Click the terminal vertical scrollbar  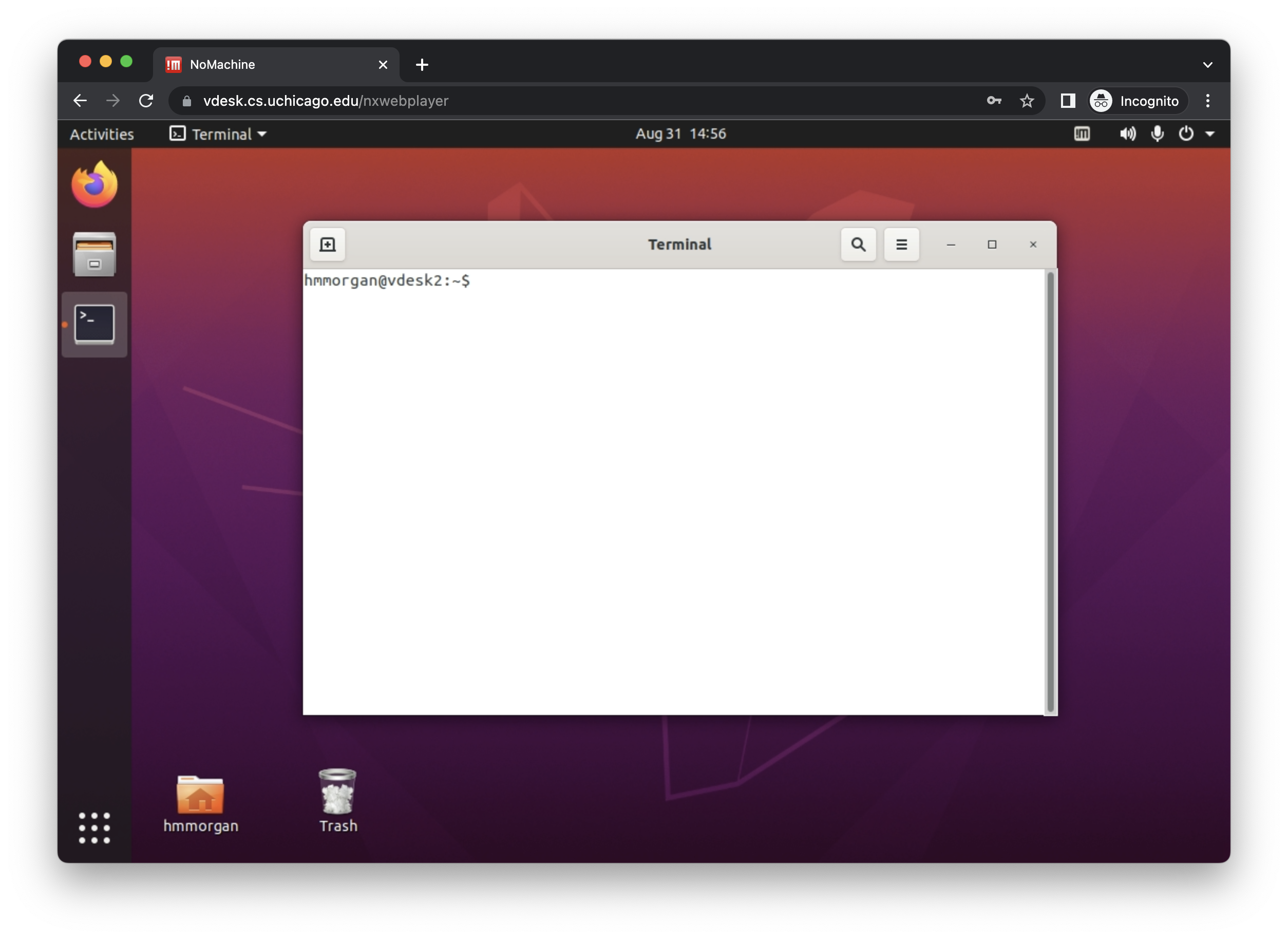(1050, 491)
